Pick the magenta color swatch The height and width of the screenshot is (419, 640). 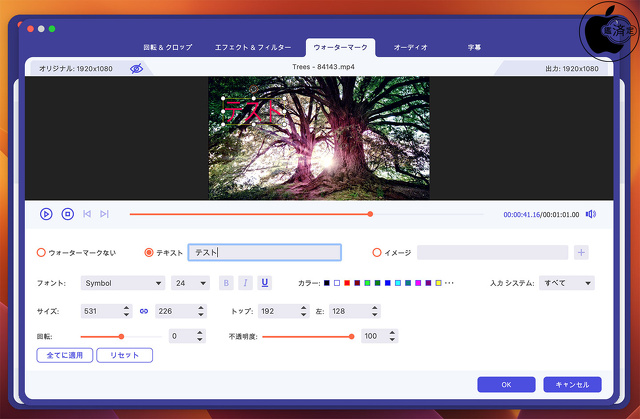[418, 283]
